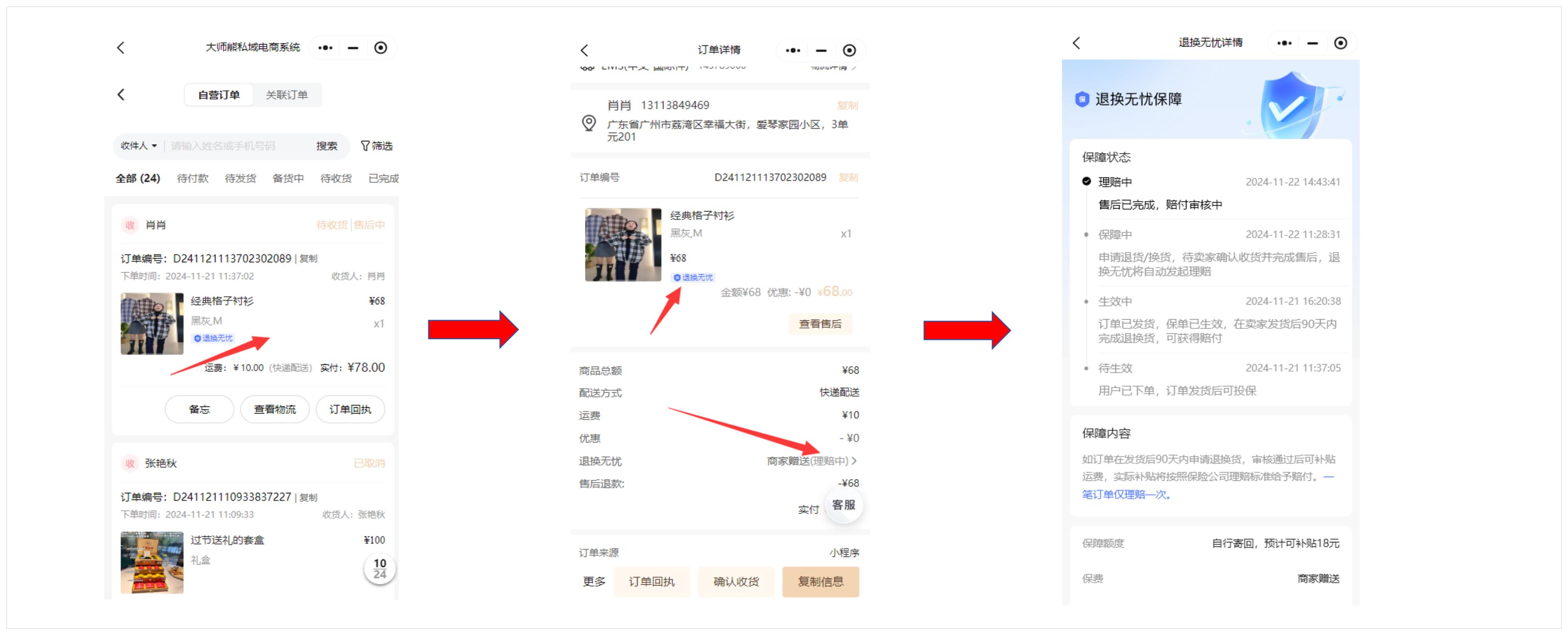1568x635 pixels.
Task: Click the location pin icon beside address
Action: tap(589, 123)
